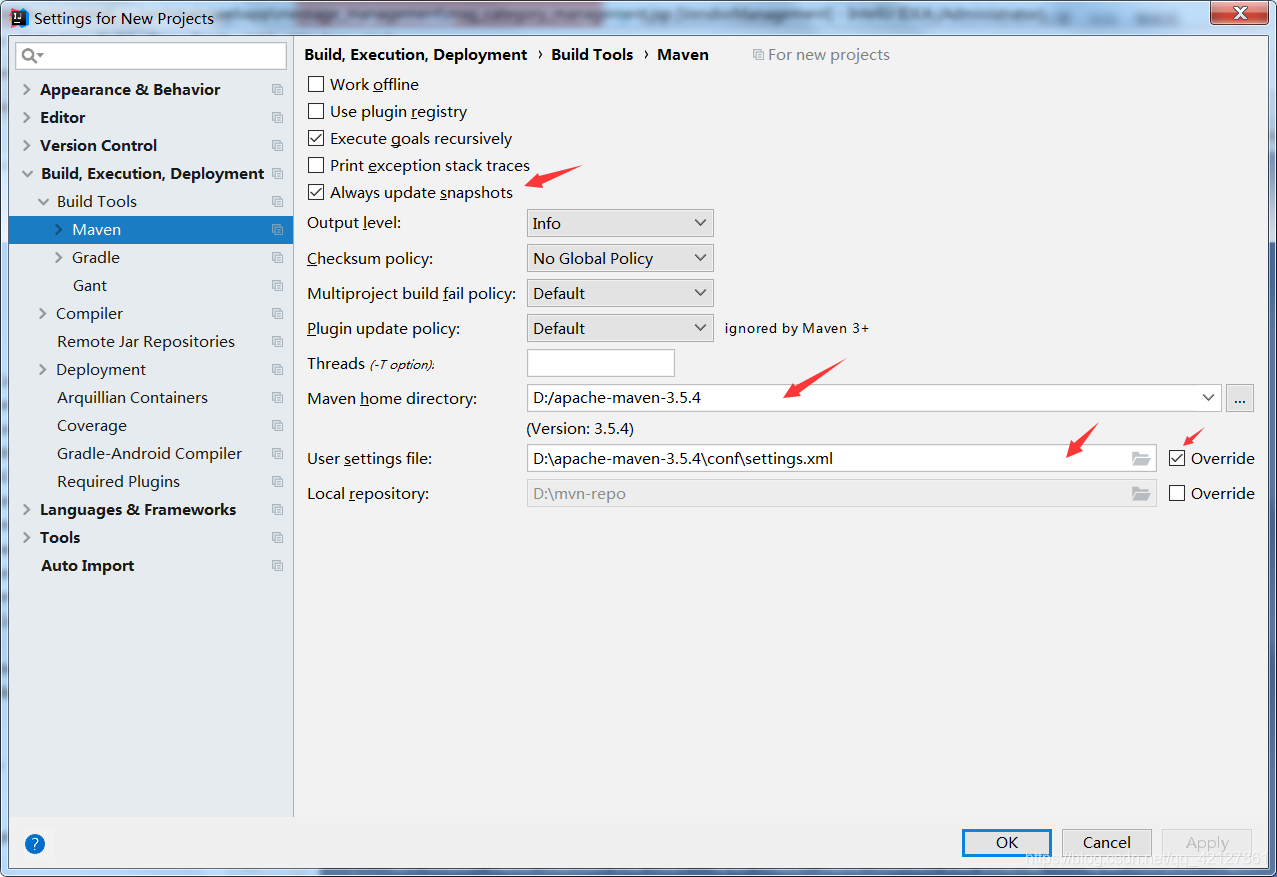Click the project-level copy icon beside Maven
Screen dimensions: 1277x877
pyautogui.click(x=277, y=230)
